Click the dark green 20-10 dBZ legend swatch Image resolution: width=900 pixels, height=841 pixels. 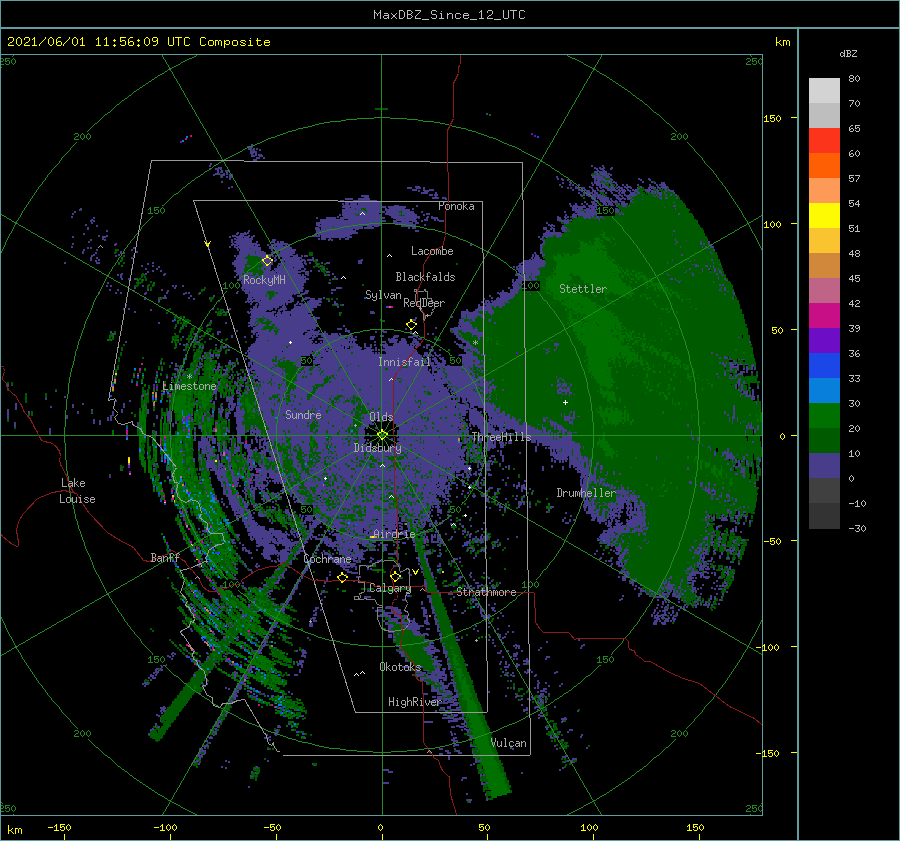(824, 440)
